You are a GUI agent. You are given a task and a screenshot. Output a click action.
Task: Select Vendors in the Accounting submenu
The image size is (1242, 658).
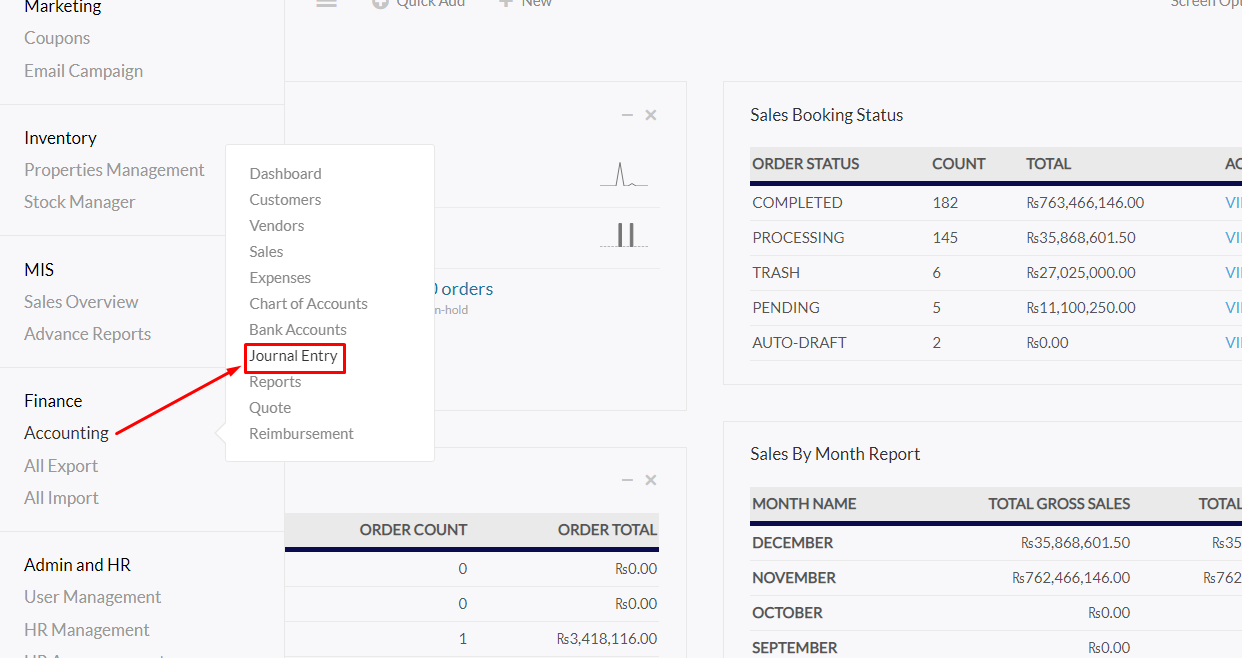(x=277, y=226)
